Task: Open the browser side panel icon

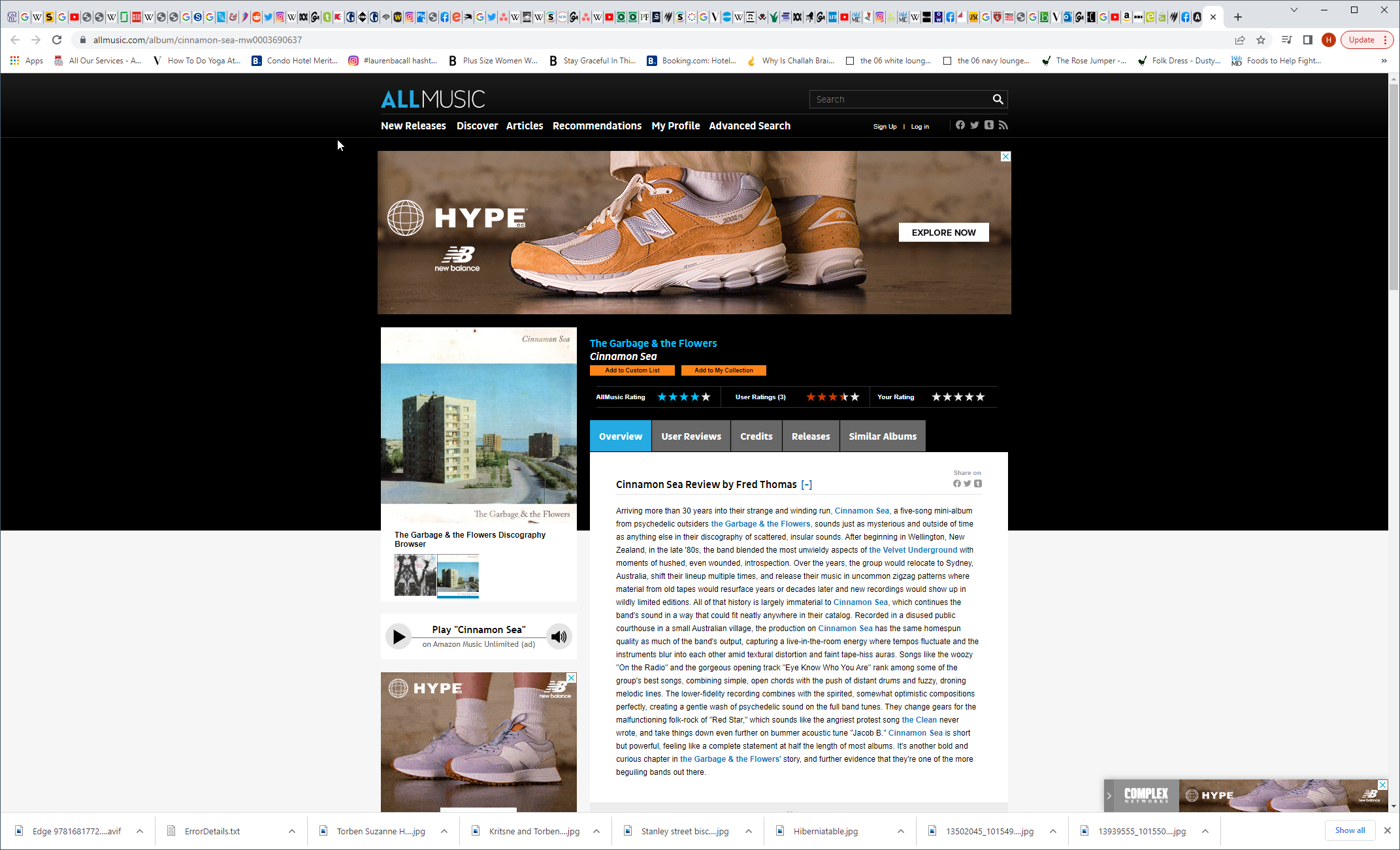Action: 1307,40
